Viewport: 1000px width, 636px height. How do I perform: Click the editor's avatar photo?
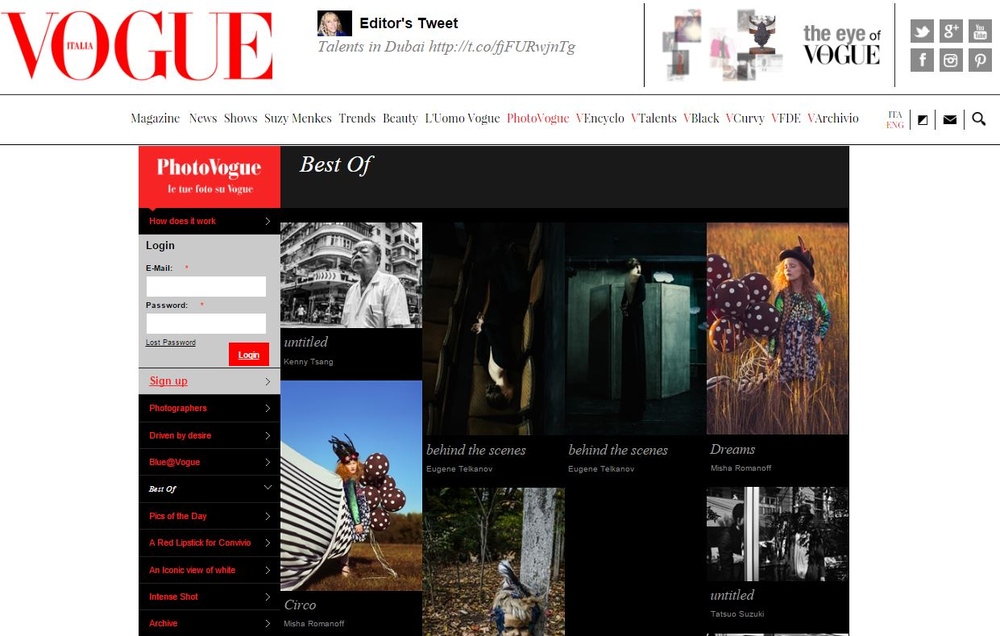click(335, 23)
